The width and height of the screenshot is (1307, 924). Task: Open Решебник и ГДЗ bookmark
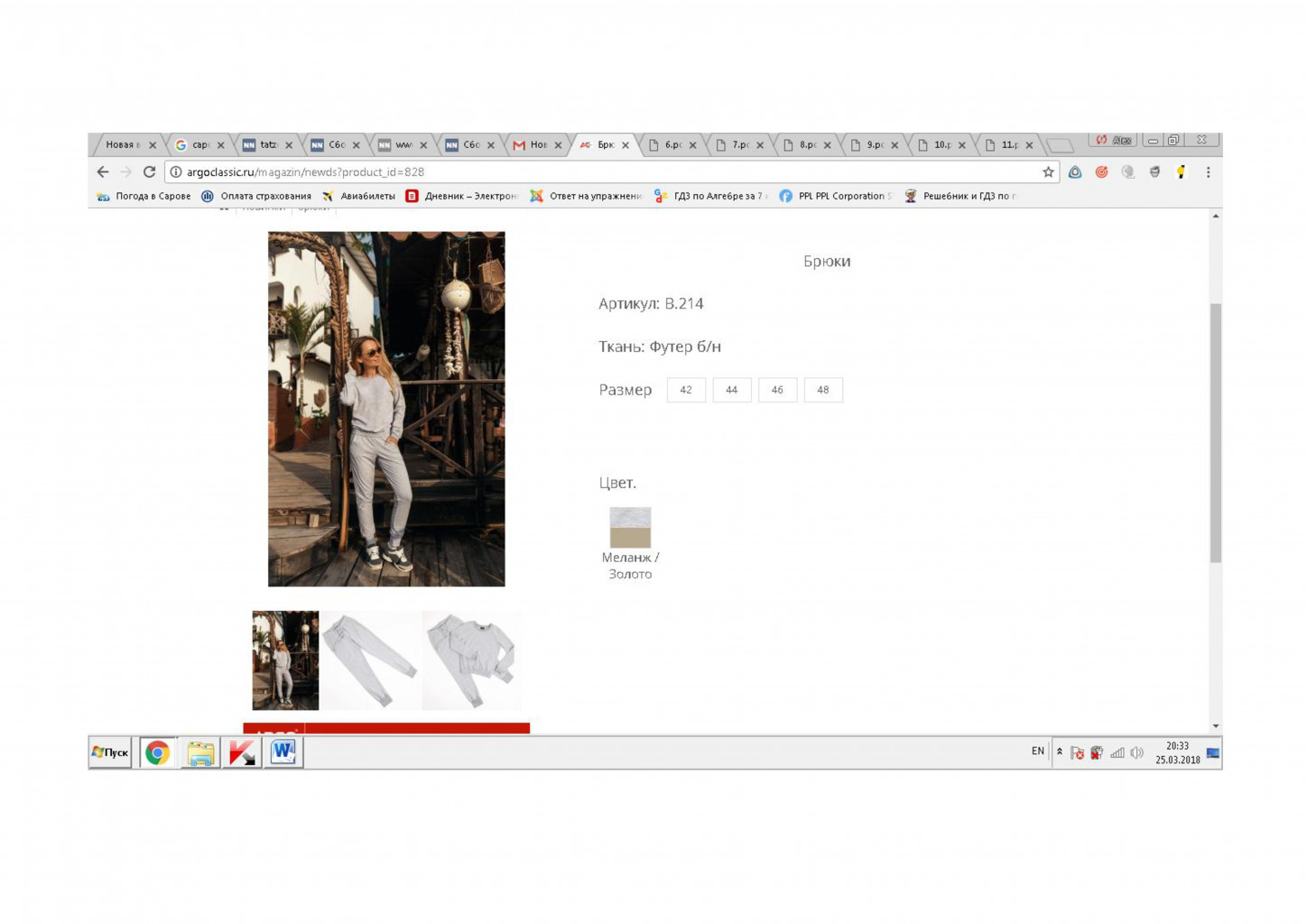[960, 196]
